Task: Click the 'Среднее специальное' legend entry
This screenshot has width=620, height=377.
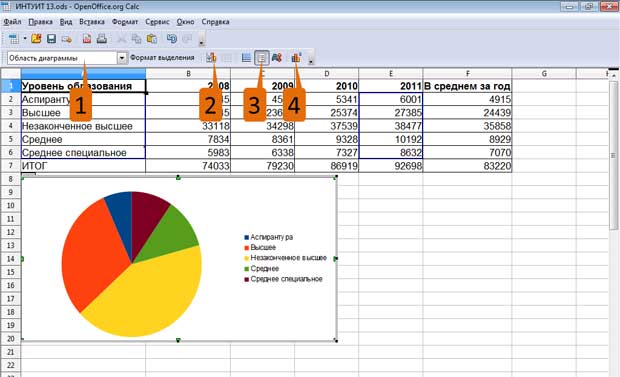Action: 284,279
